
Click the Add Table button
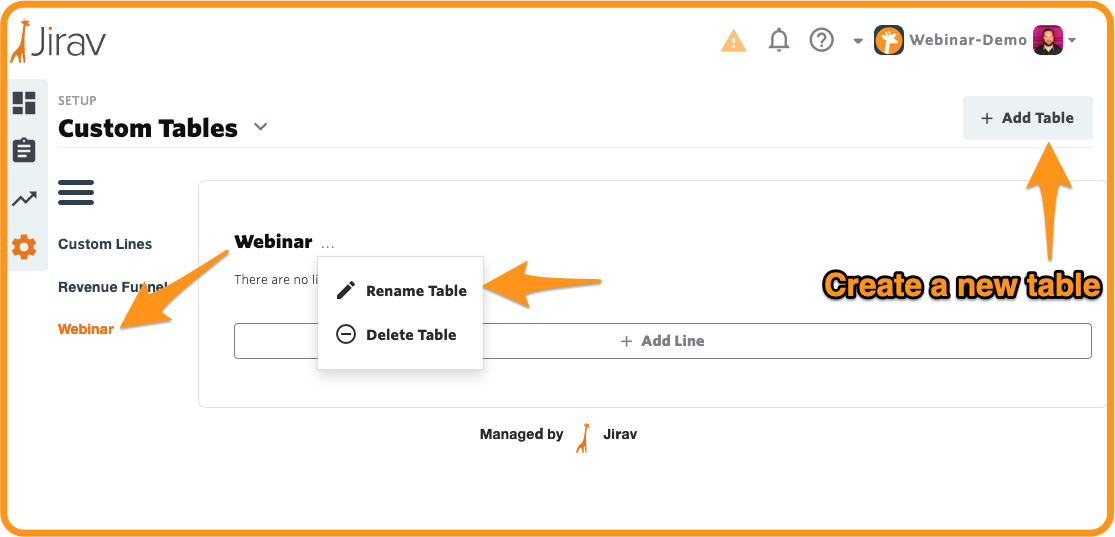tap(1028, 118)
